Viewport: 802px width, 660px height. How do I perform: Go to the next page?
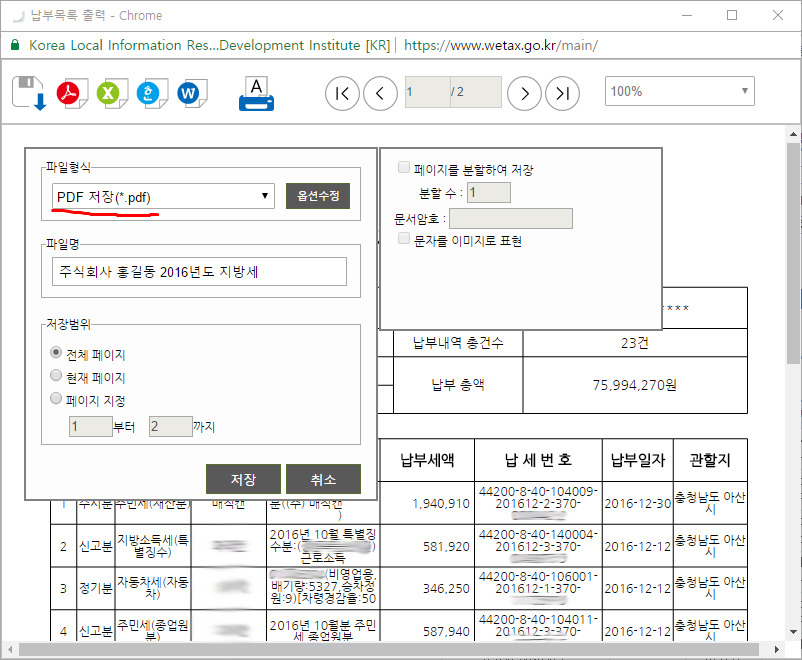coord(524,93)
